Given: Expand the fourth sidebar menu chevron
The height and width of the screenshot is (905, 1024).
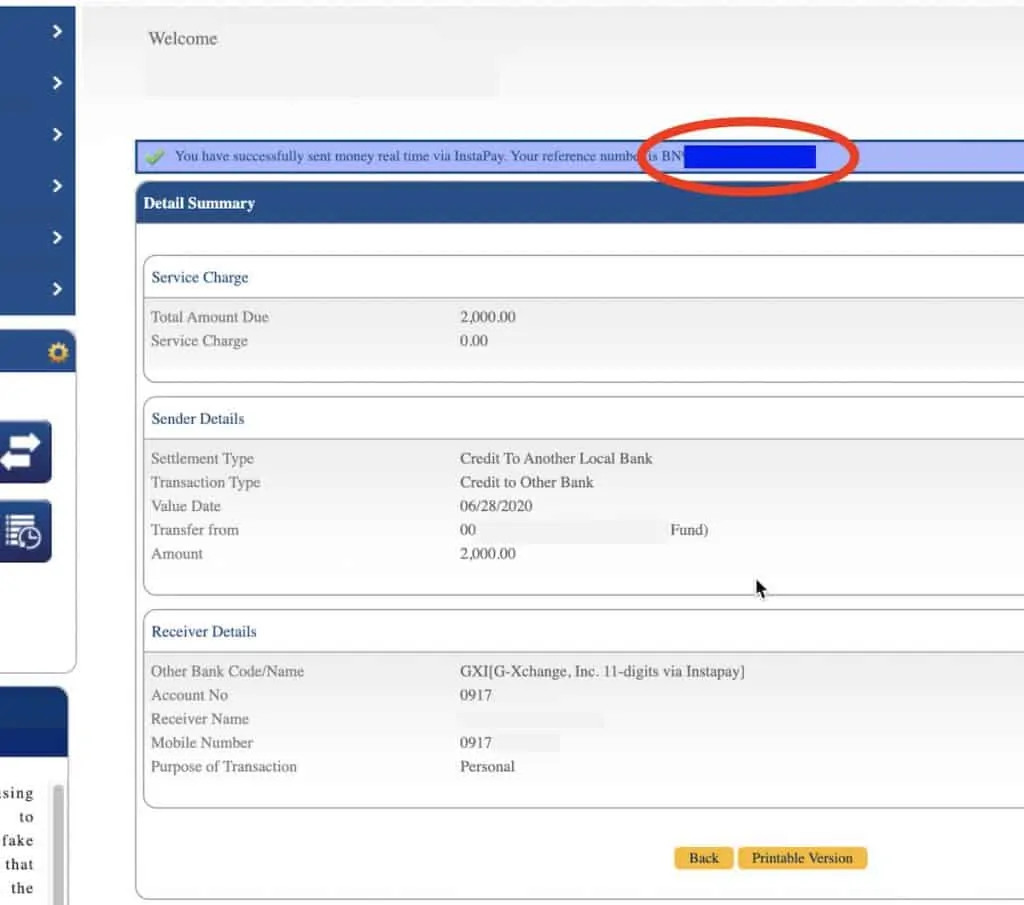Looking at the screenshot, I should [x=57, y=186].
